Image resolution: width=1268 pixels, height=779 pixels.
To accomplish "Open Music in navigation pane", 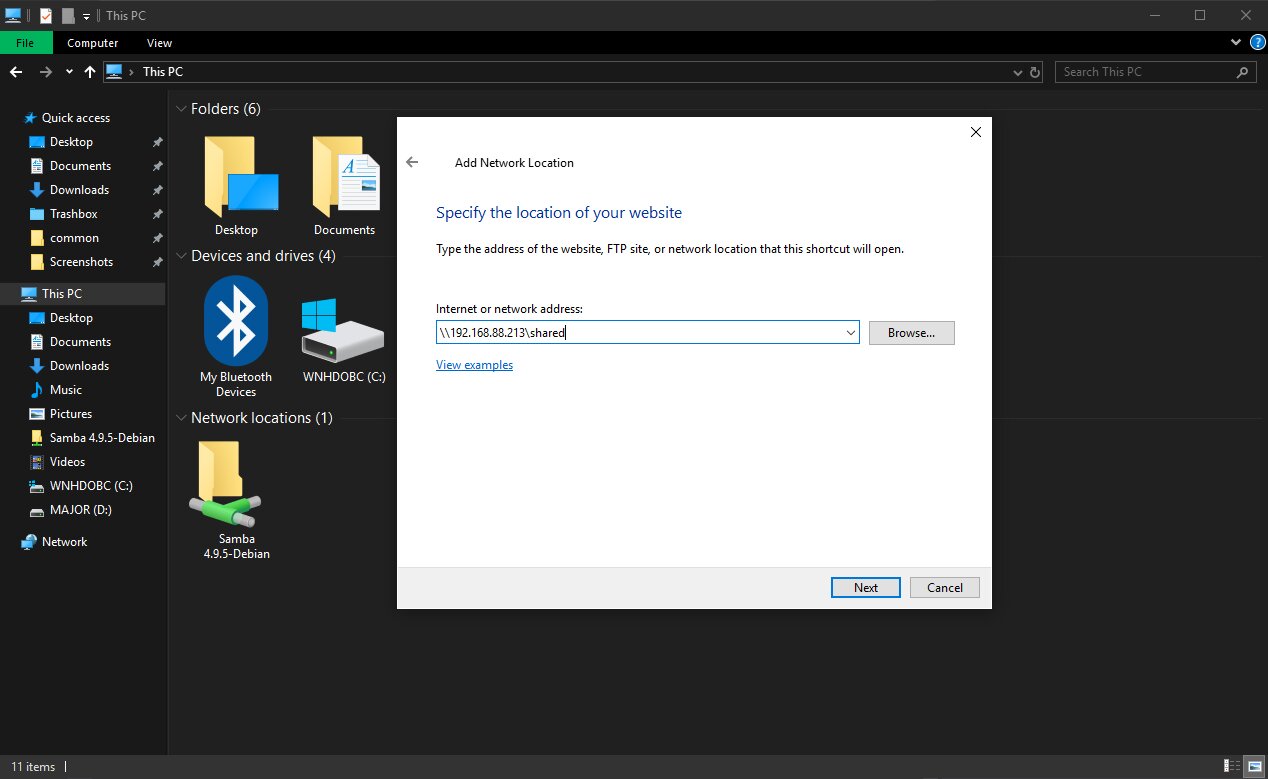I will 66,390.
